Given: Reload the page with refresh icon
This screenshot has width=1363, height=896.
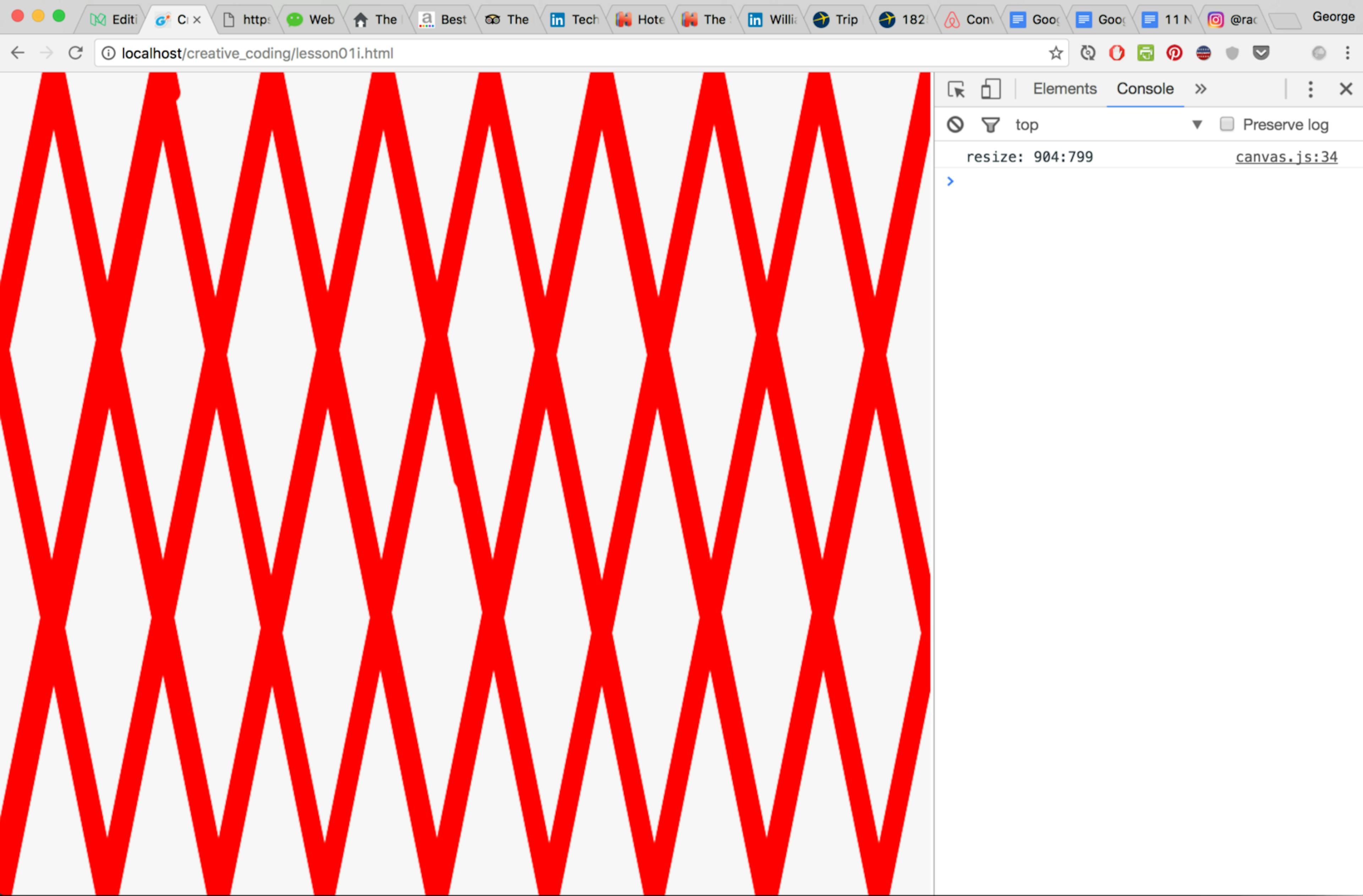Looking at the screenshot, I should (x=76, y=53).
